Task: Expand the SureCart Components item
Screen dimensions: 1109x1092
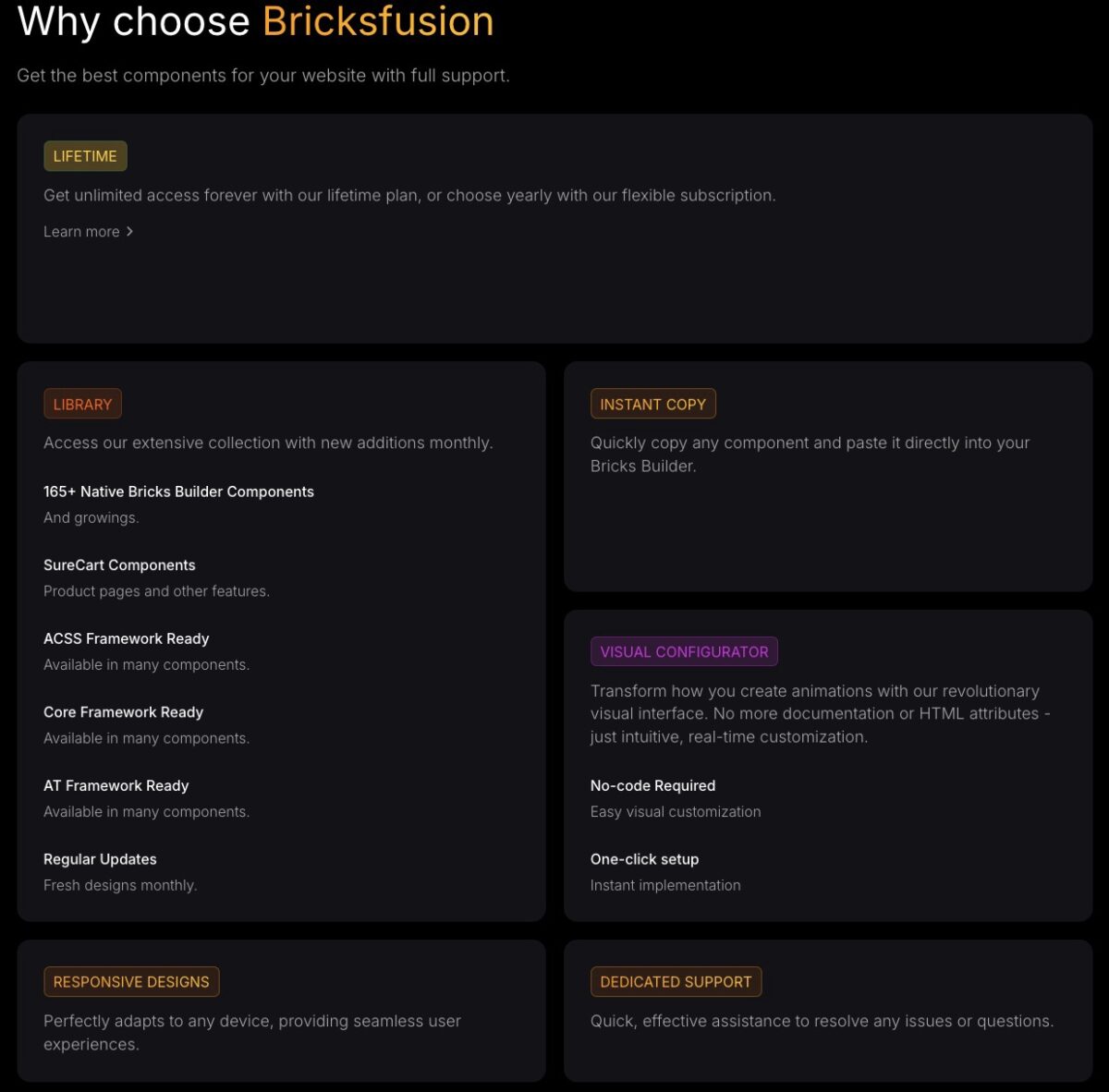Action: coord(119,564)
